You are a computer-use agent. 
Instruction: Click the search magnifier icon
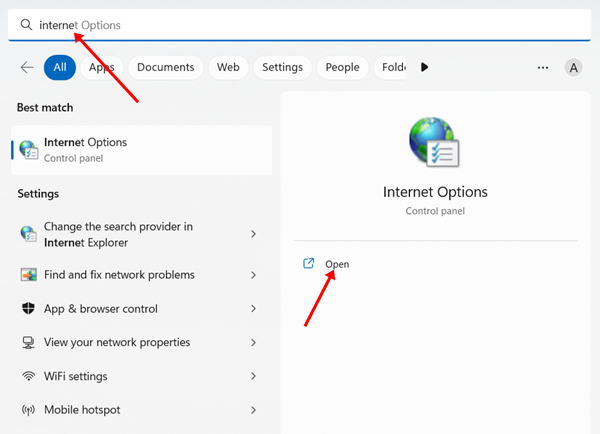(26, 24)
